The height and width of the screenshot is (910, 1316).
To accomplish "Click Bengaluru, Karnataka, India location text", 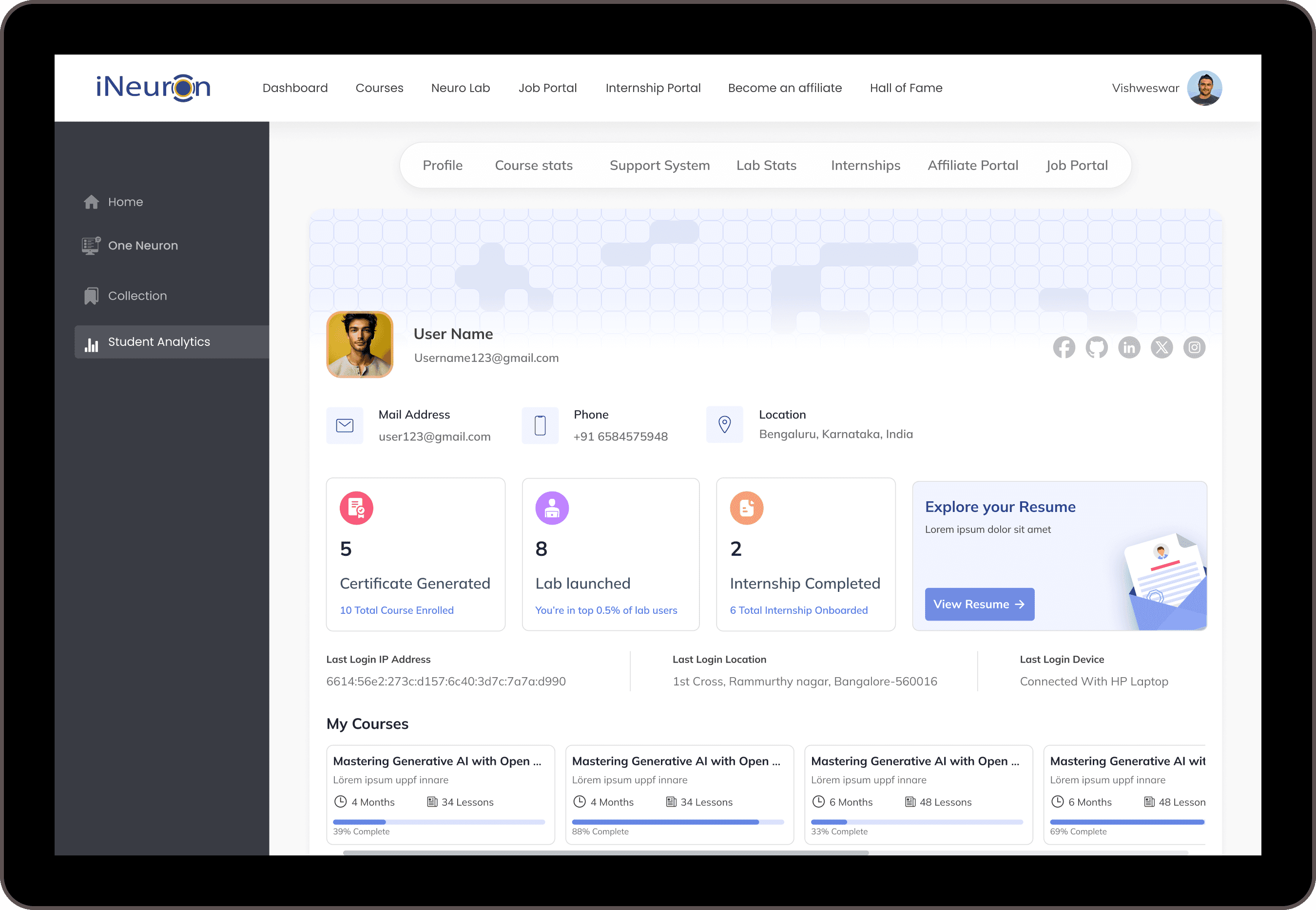I will pyautogui.click(x=836, y=434).
